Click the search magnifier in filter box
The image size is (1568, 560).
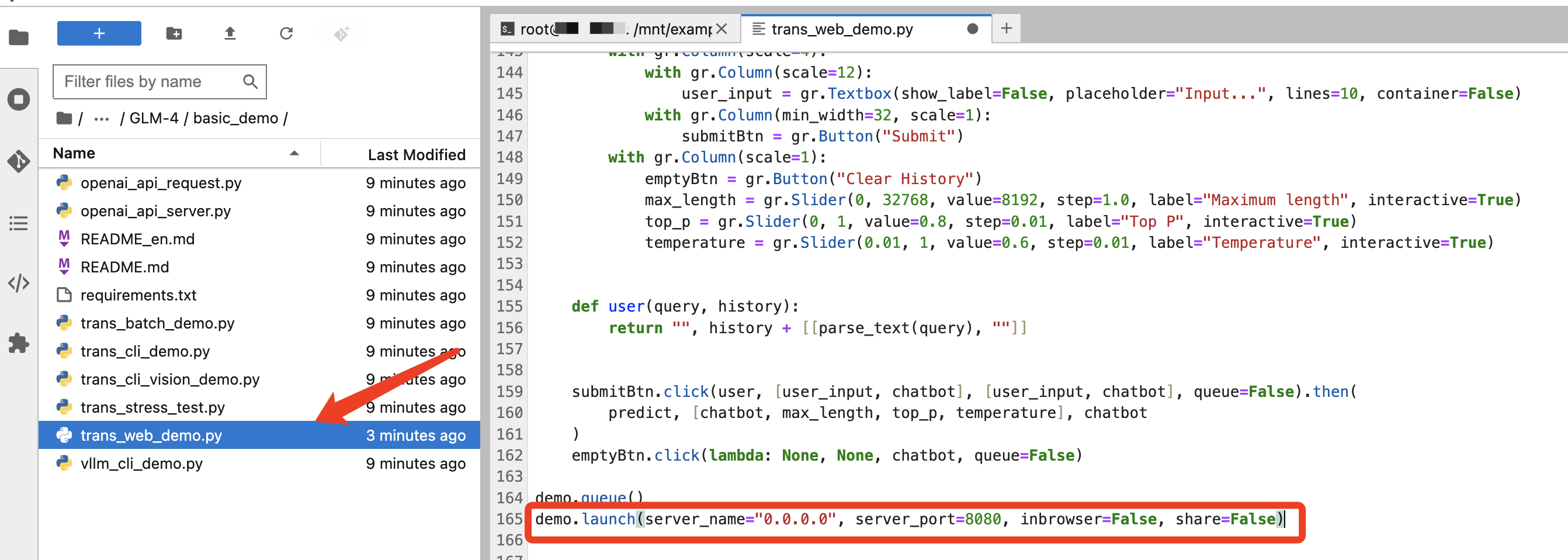pyautogui.click(x=249, y=82)
